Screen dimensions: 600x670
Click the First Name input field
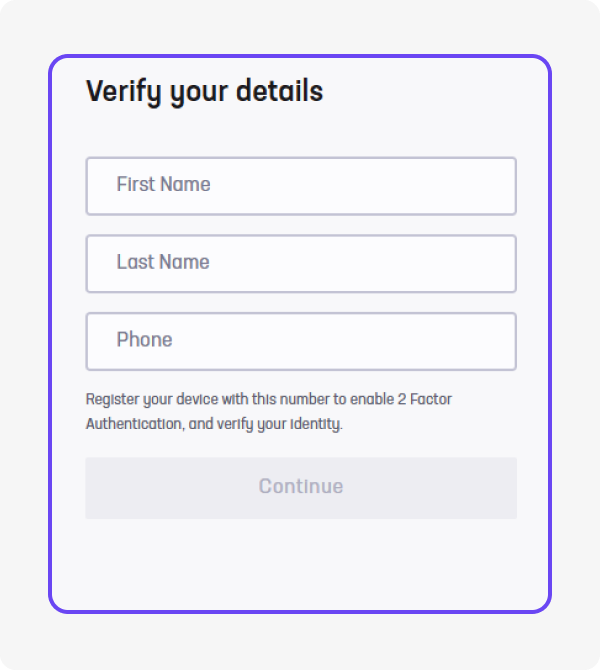300,186
